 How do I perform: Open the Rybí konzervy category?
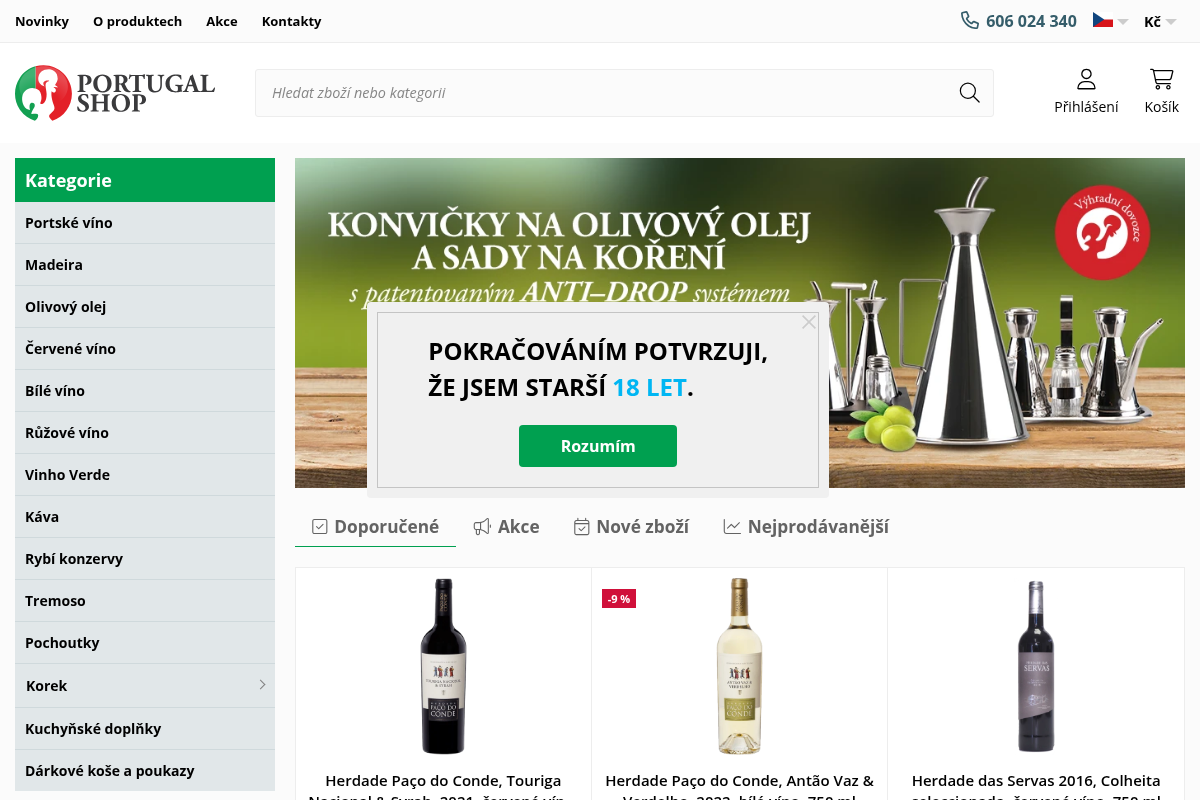pos(145,559)
